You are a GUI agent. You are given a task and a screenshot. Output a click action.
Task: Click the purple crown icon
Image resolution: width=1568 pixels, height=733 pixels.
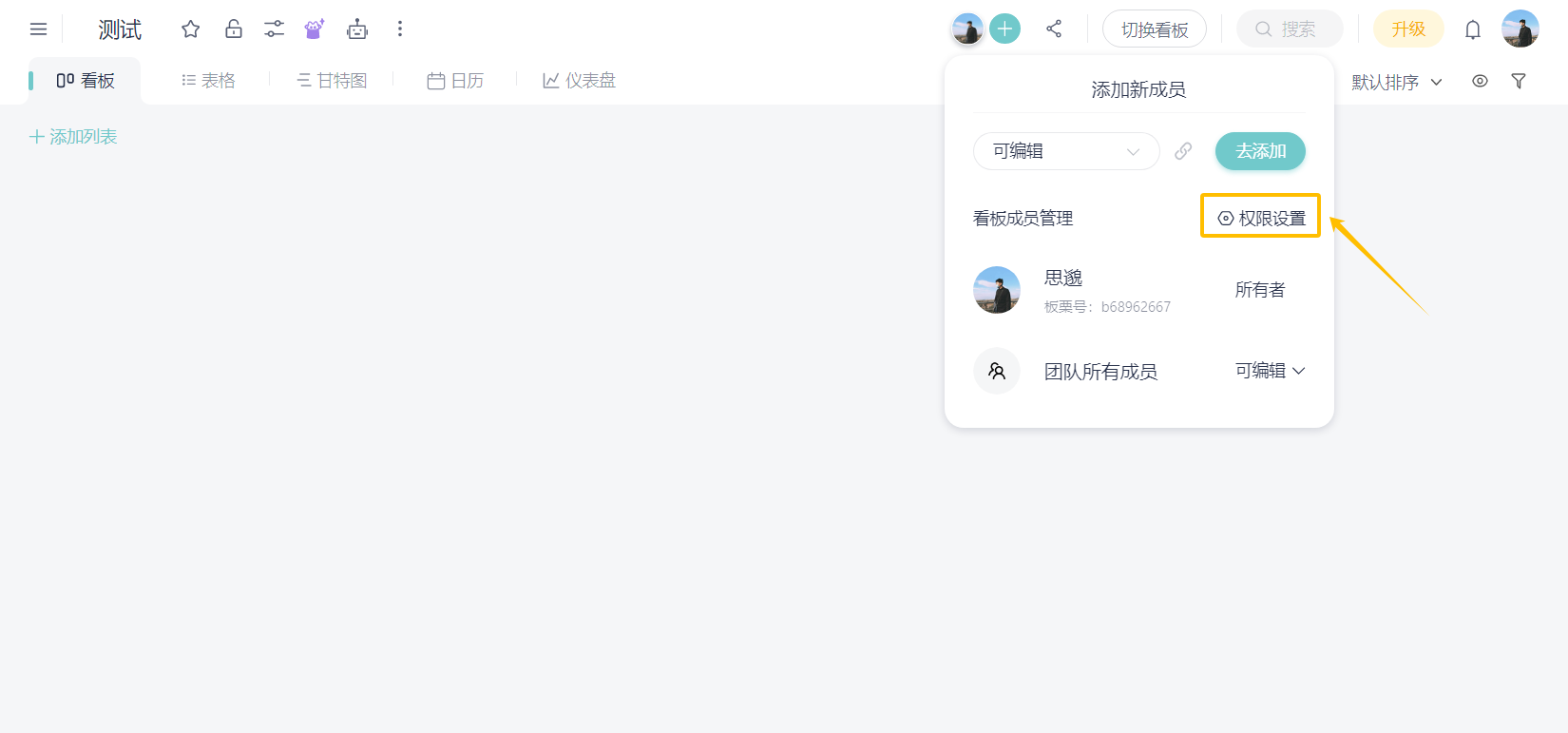(x=315, y=29)
